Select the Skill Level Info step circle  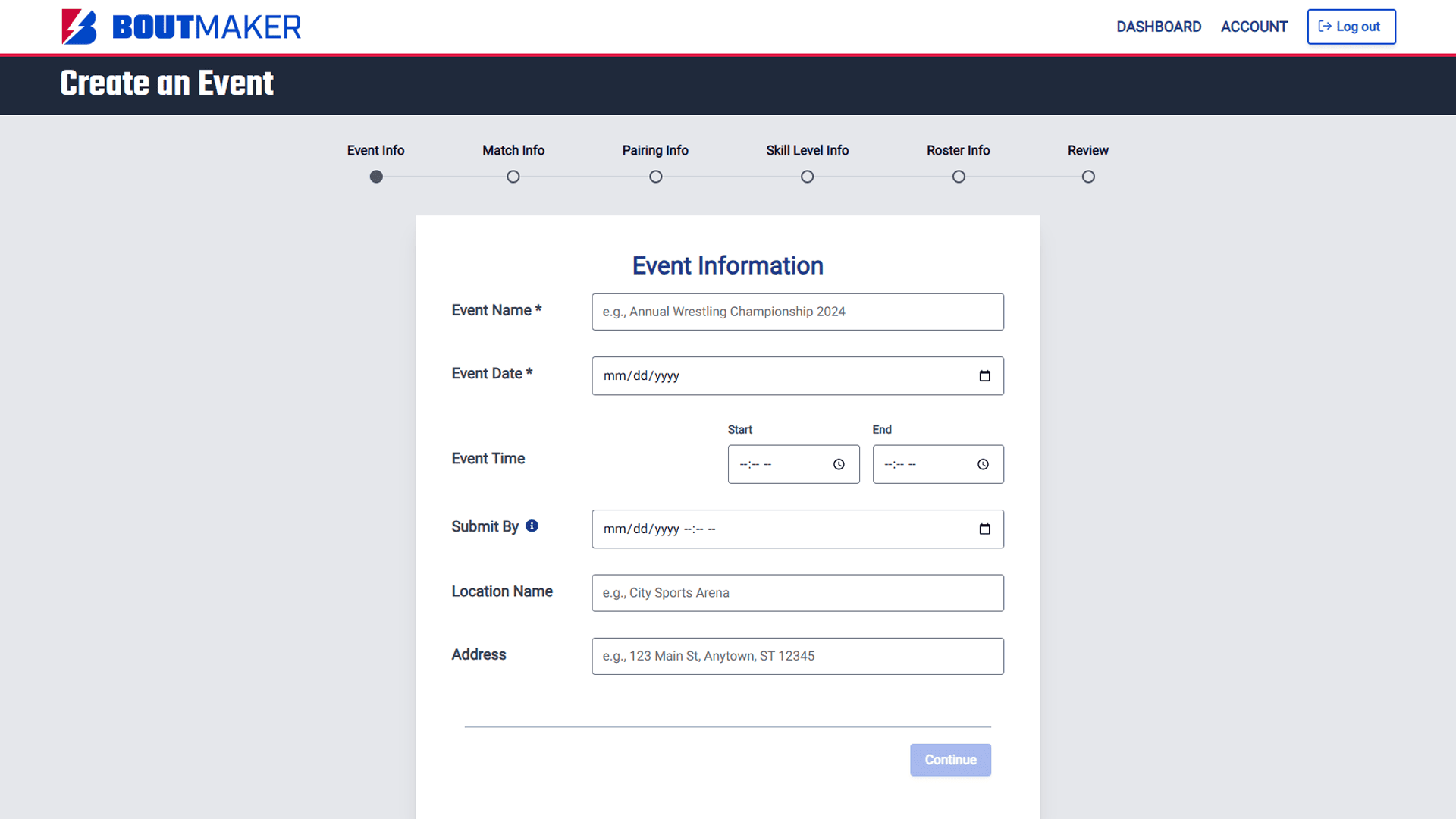[x=808, y=177]
